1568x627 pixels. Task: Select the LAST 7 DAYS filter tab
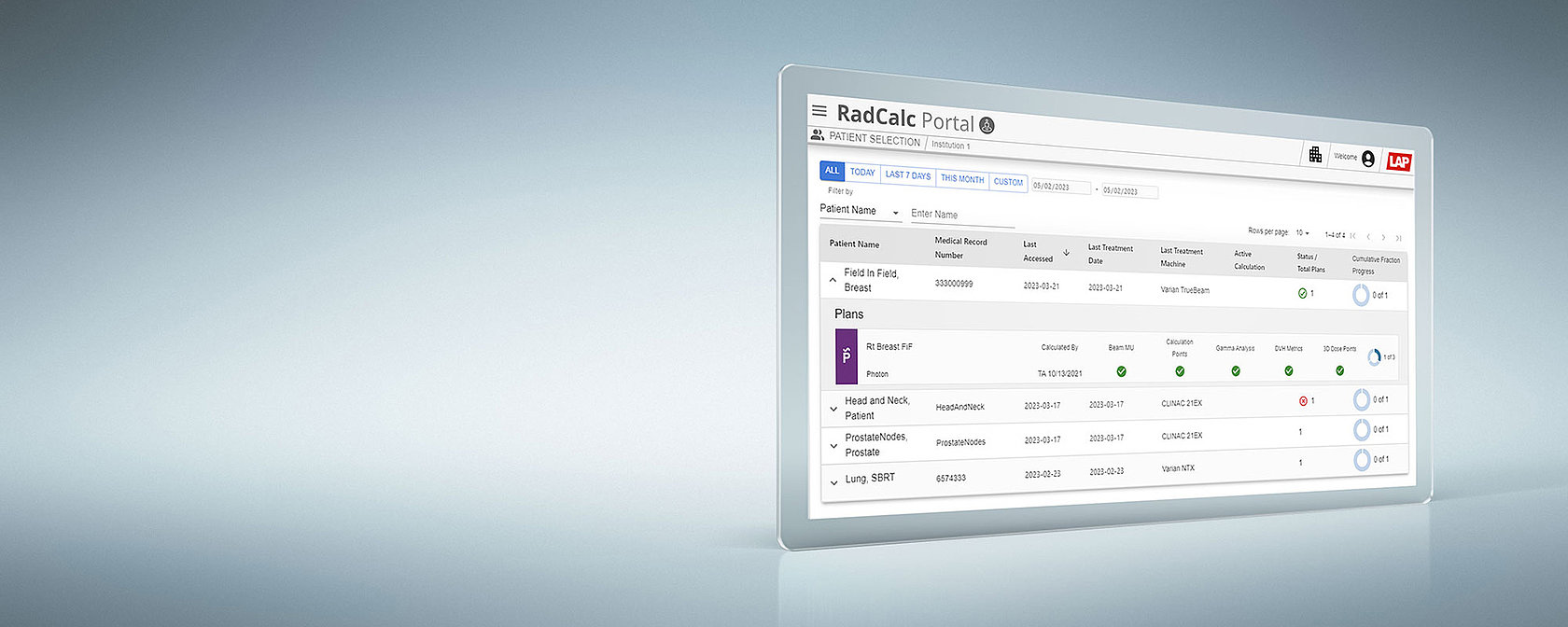point(907,175)
